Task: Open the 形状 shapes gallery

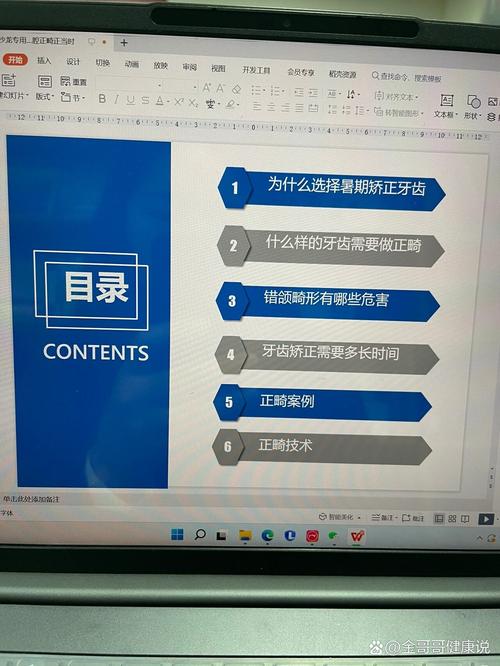Action: click(x=472, y=107)
